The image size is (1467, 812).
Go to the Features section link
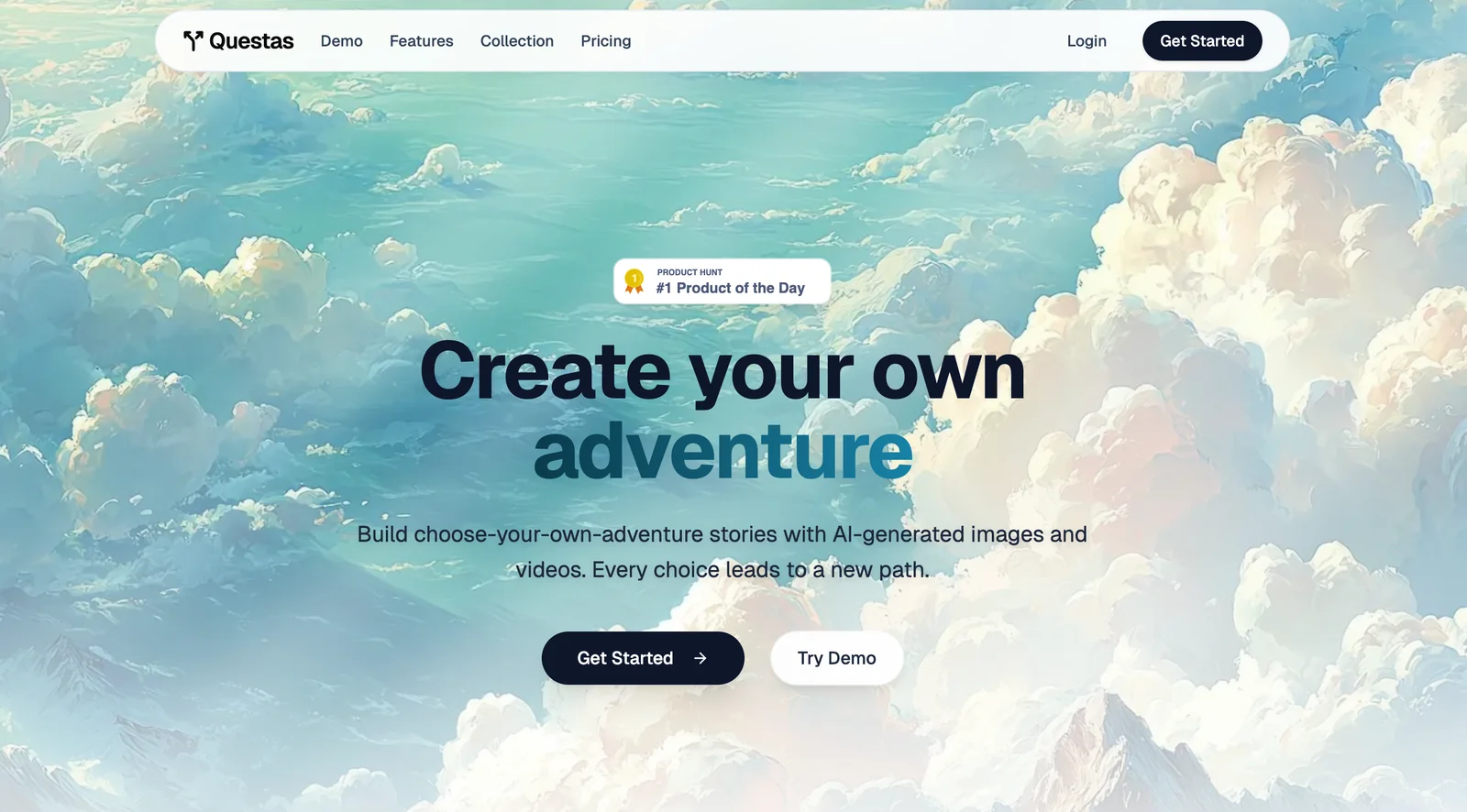(x=422, y=41)
